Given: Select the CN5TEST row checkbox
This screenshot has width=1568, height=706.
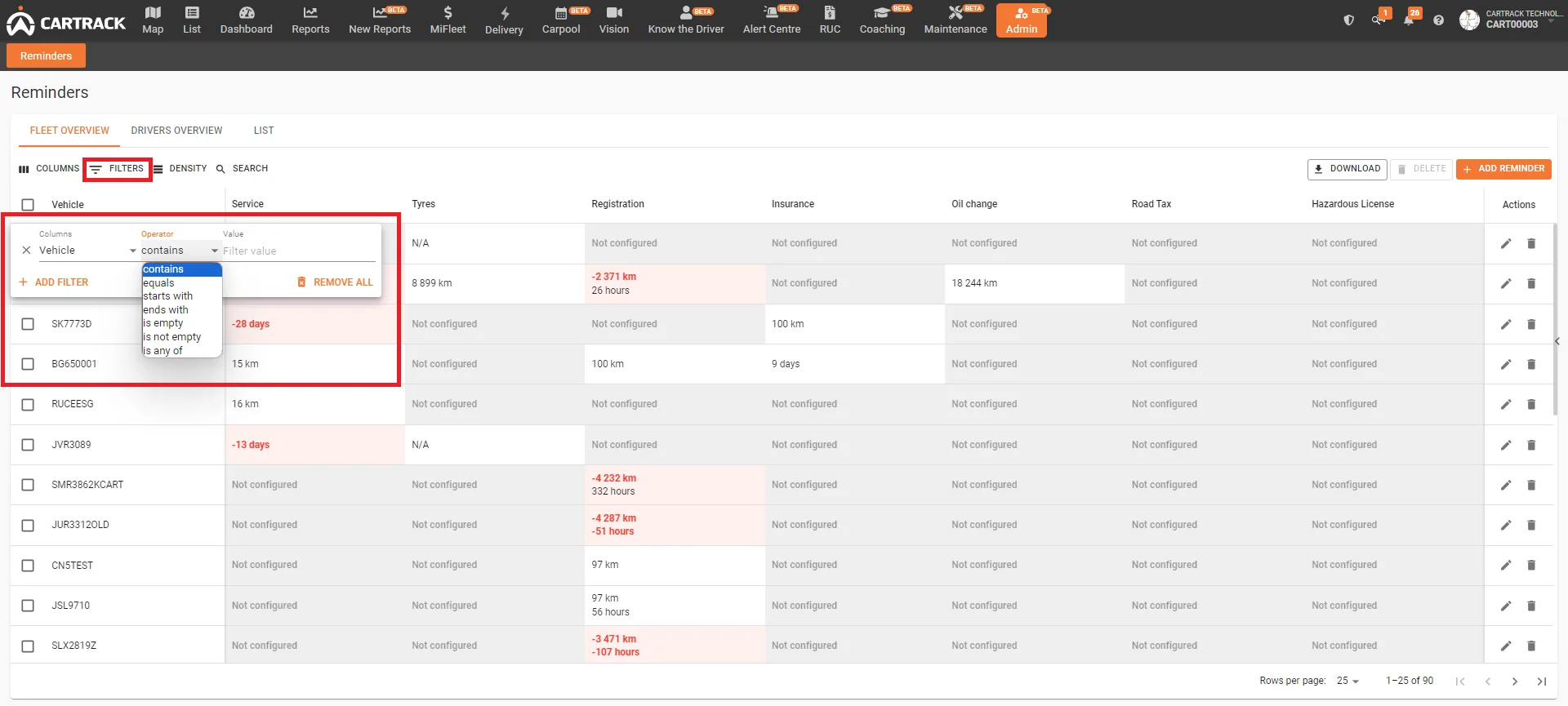Looking at the screenshot, I should tap(28, 565).
